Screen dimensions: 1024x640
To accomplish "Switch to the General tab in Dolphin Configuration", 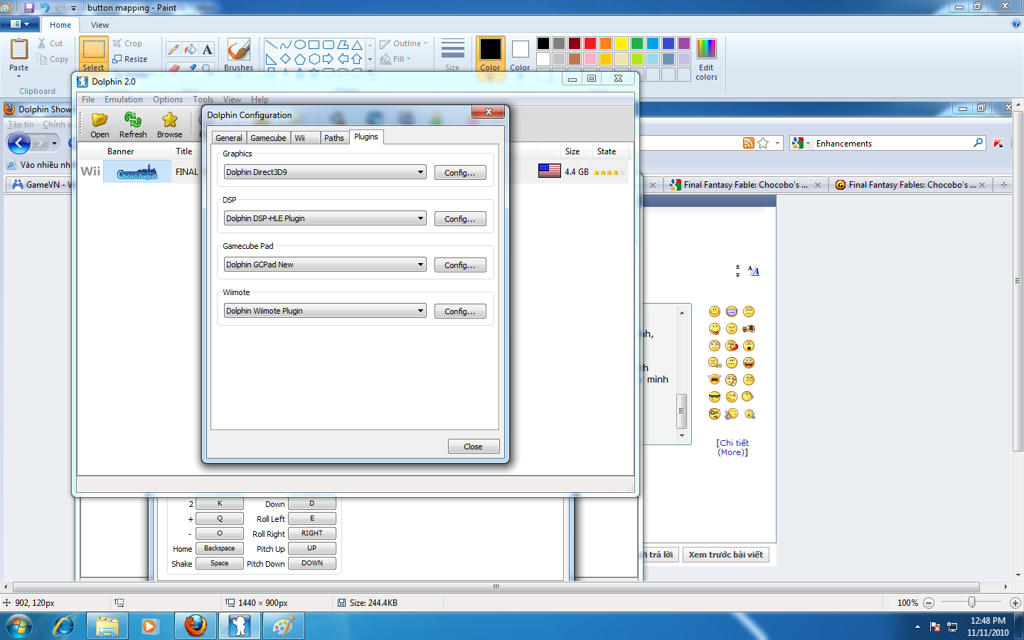I will [x=229, y=138].
